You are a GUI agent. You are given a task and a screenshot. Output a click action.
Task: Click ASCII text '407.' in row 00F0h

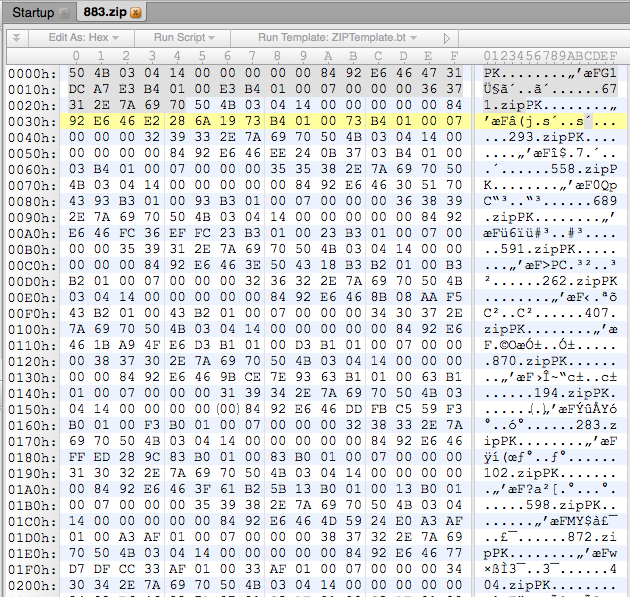600,313
